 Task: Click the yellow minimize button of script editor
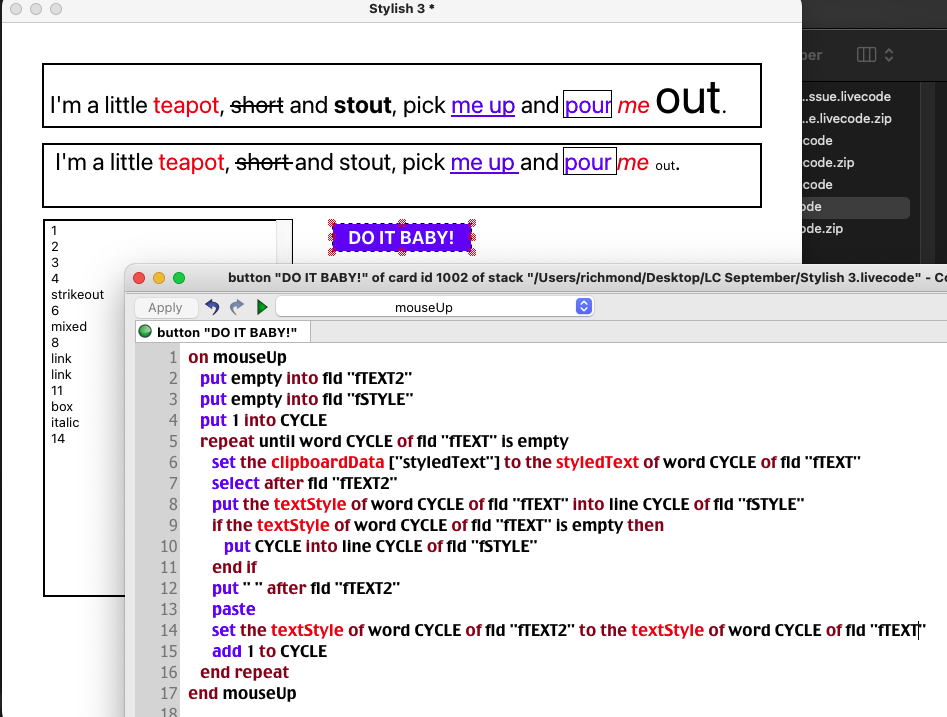pos(160,277)
